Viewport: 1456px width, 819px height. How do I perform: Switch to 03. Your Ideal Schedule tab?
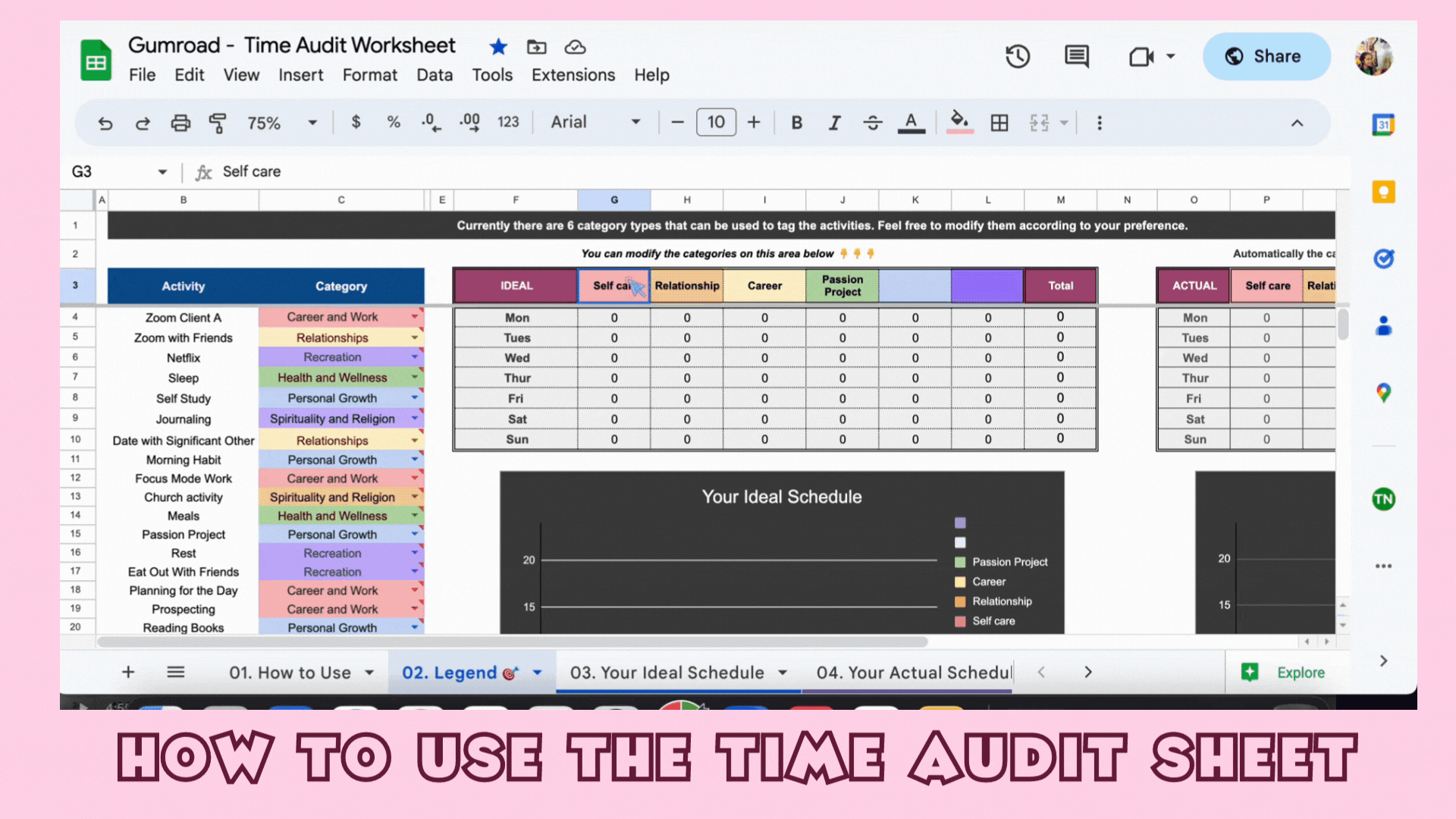pyautogui.click(x=667, y=673)
